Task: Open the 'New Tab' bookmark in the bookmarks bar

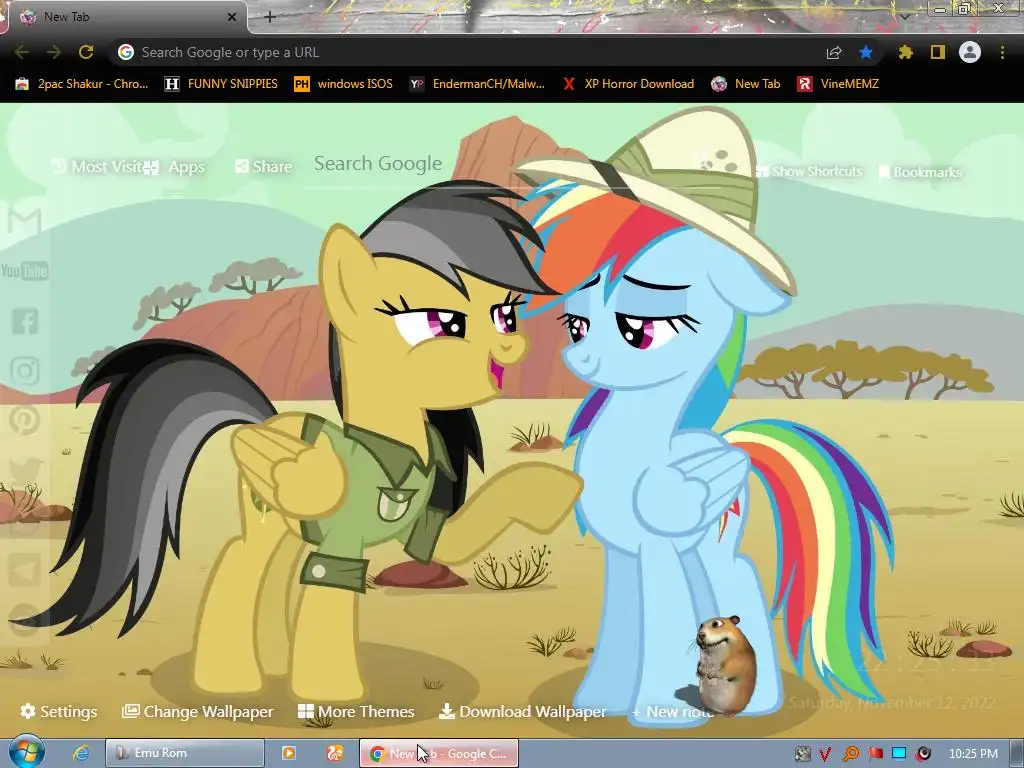Action: coord(746,84)
